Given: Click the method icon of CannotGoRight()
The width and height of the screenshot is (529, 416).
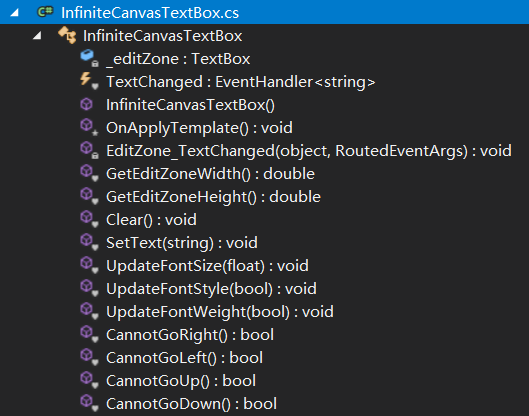Looking at the screenshot, I should coord(89,334).
